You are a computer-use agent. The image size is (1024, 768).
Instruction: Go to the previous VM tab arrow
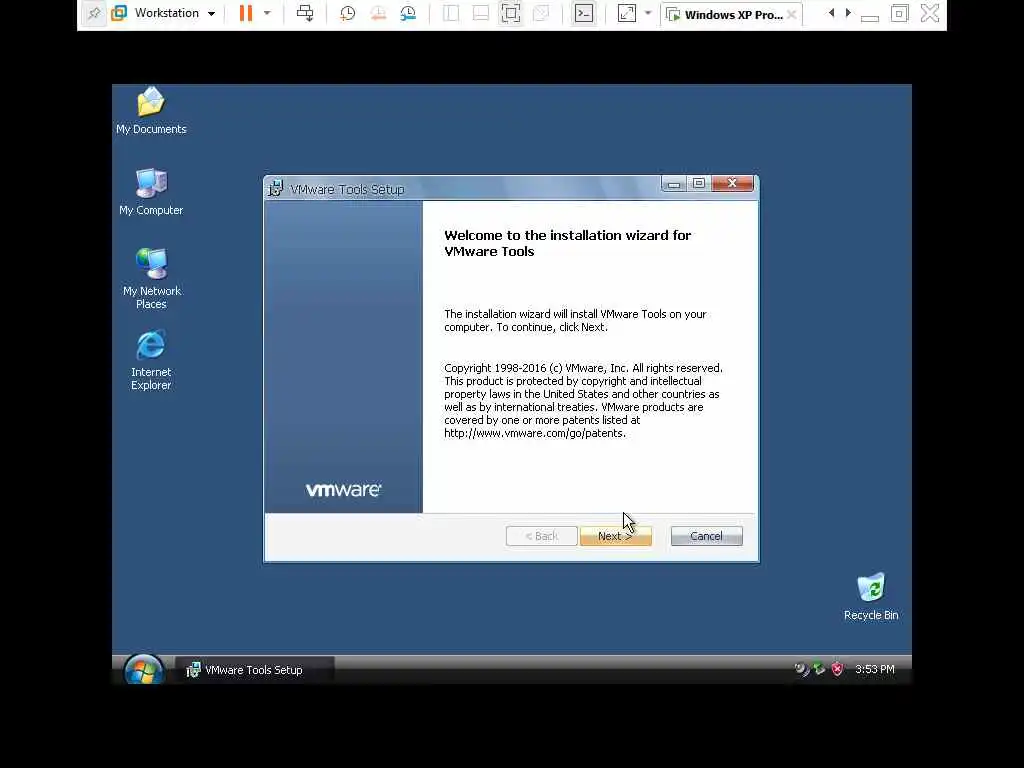(831, 13)
